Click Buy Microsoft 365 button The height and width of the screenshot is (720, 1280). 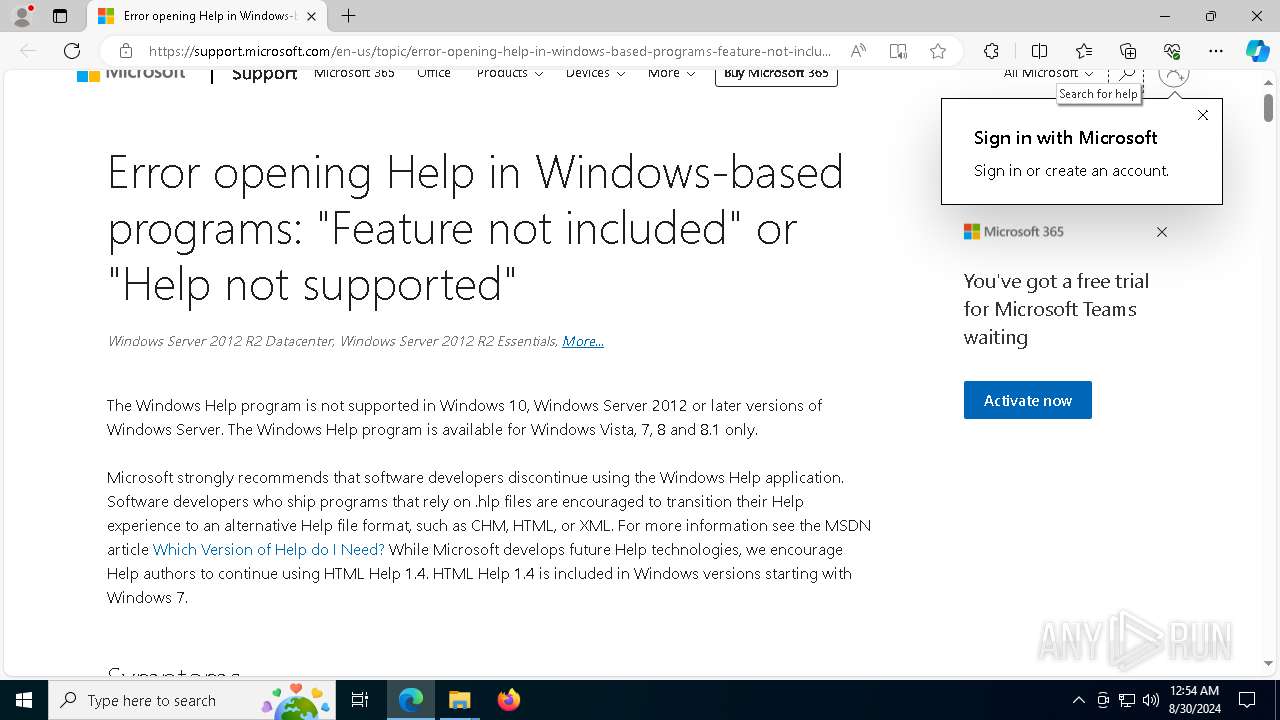pos(776,75)
